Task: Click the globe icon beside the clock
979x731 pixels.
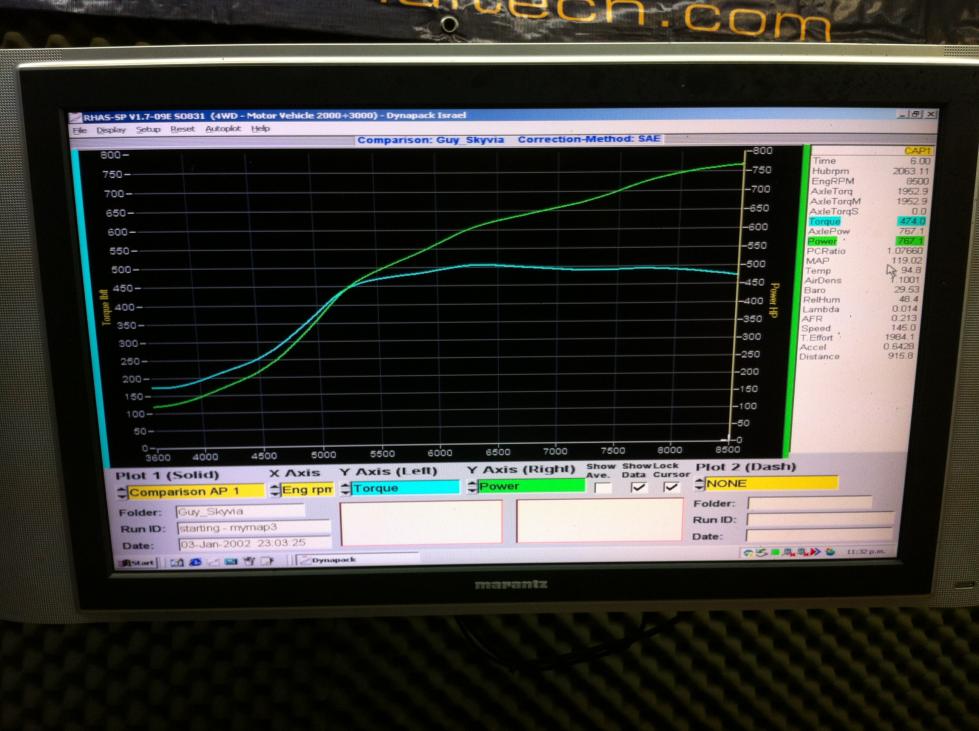Action: tap(830, 552)
